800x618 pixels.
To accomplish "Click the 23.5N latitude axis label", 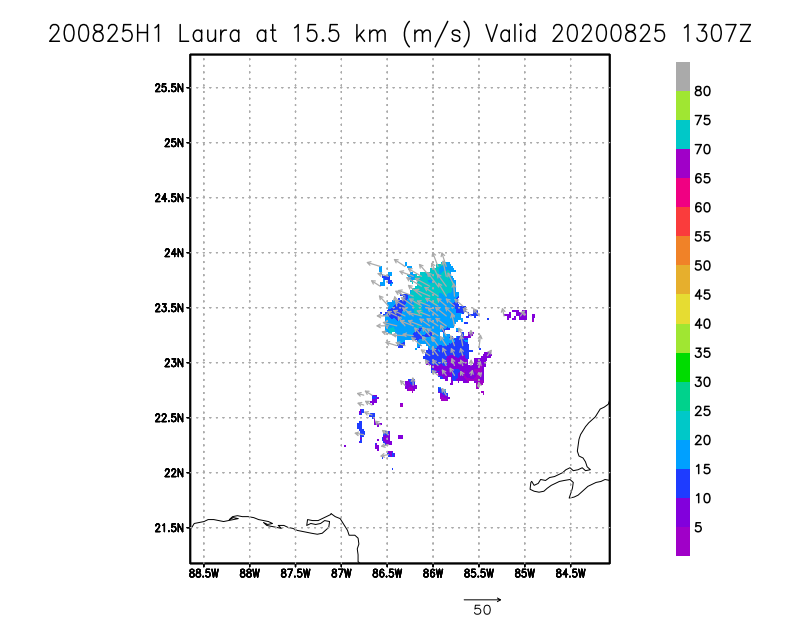I will click(169, 308).
